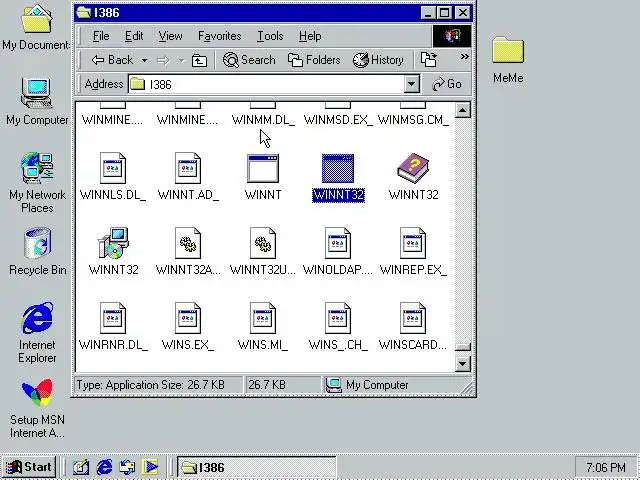Click the scrollbar down arrow
This screenshot has height=480, width=640.
click(462, 363)
